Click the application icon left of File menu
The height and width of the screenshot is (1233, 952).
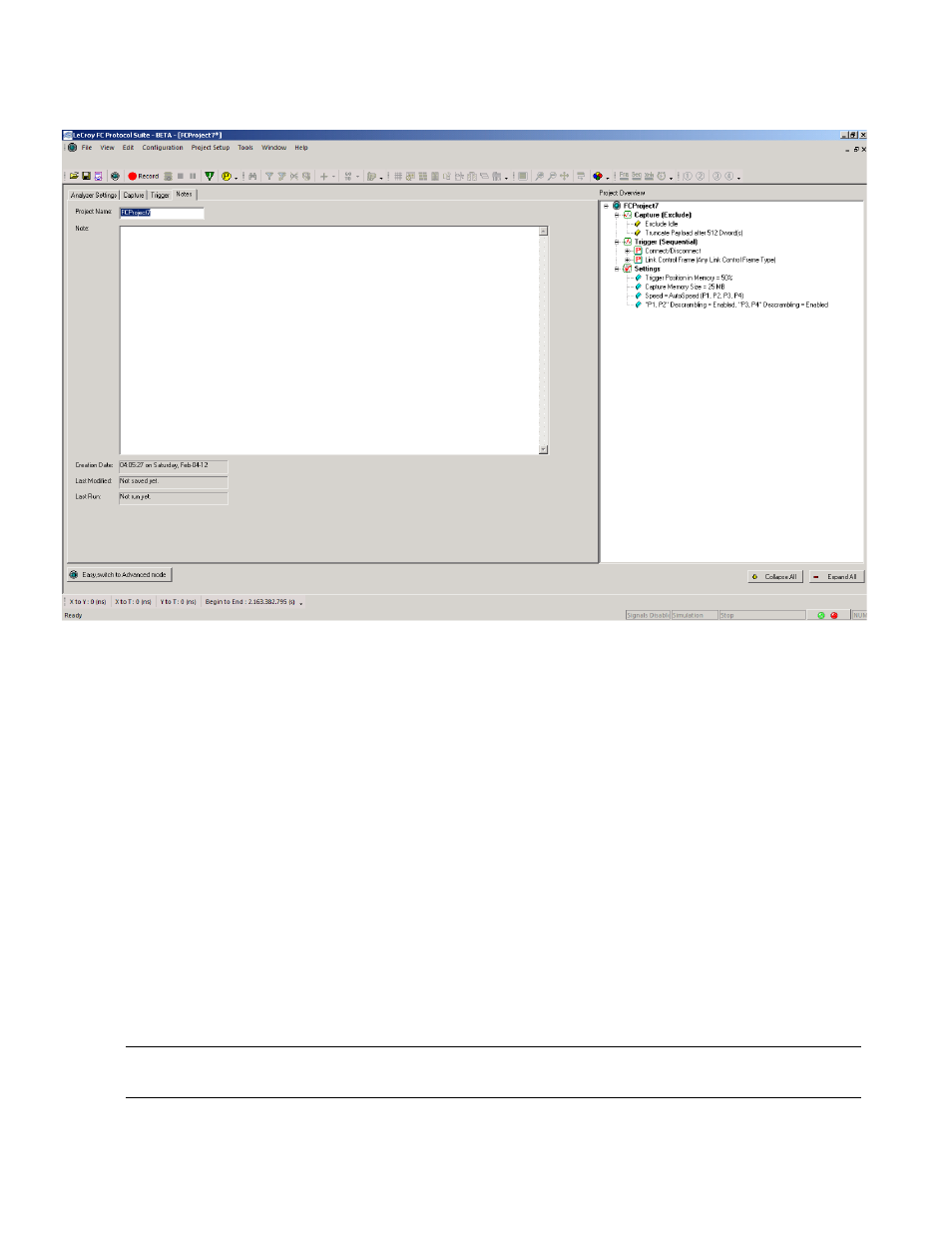pyautogui.click(x=72, y=148)
